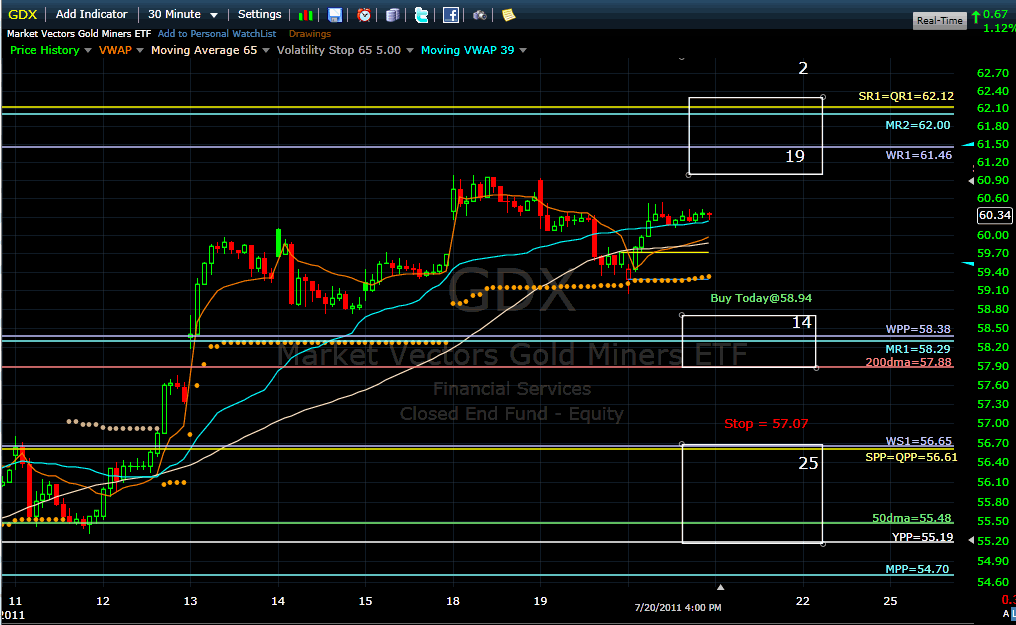
Task: Click the current price marker 60.34
Action: click(x=995, y=215)
